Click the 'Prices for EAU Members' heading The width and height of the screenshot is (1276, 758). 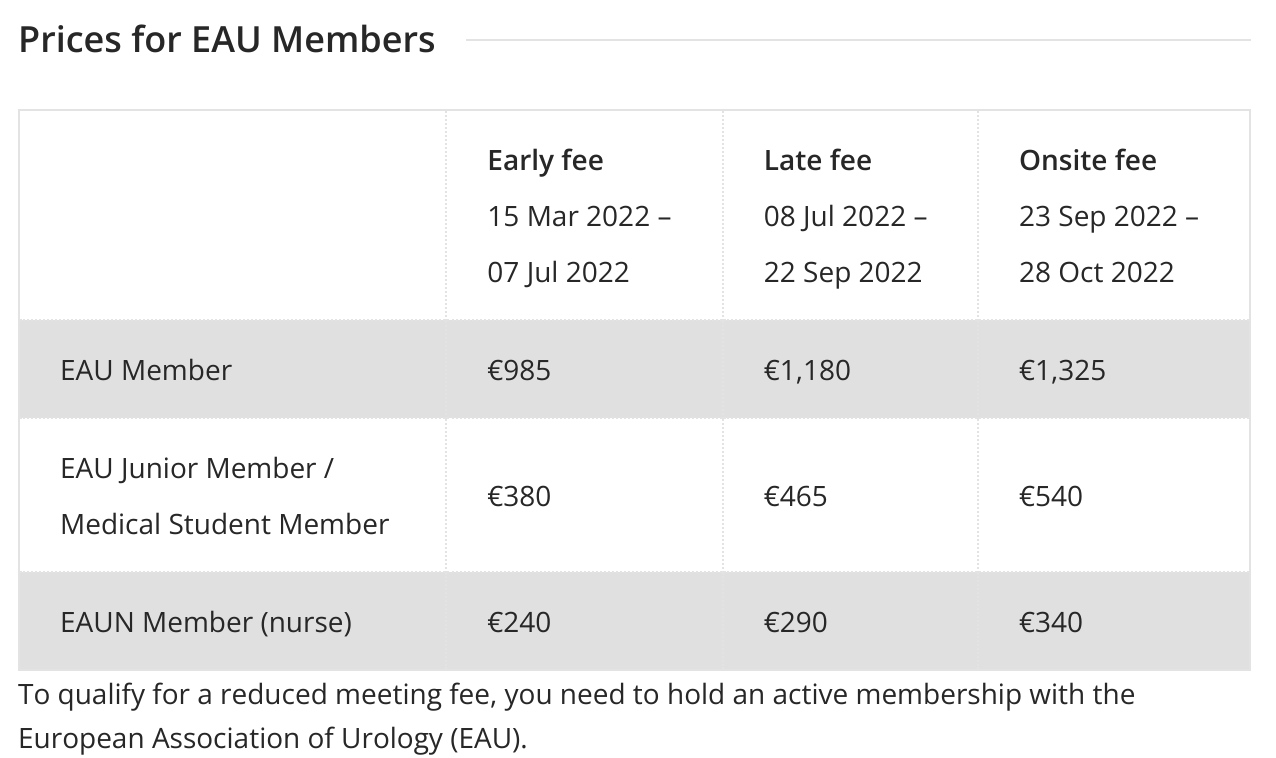227,40
